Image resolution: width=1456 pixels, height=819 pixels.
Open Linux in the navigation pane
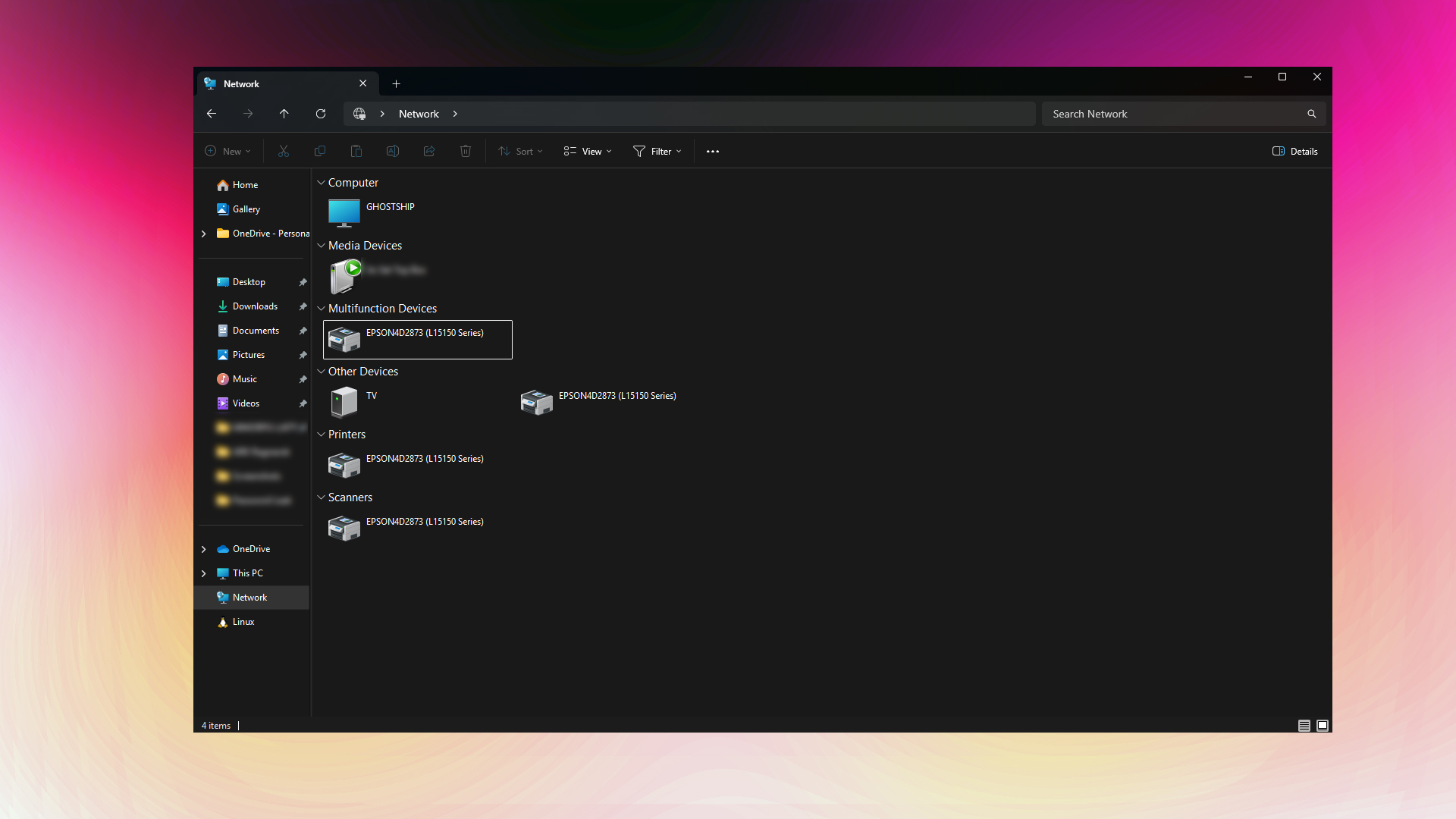pyautogui.click(x=243, y=622)
